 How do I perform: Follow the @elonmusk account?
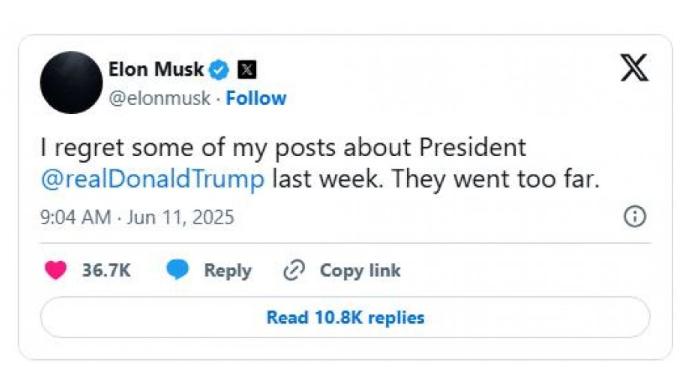tap(256, 98)
